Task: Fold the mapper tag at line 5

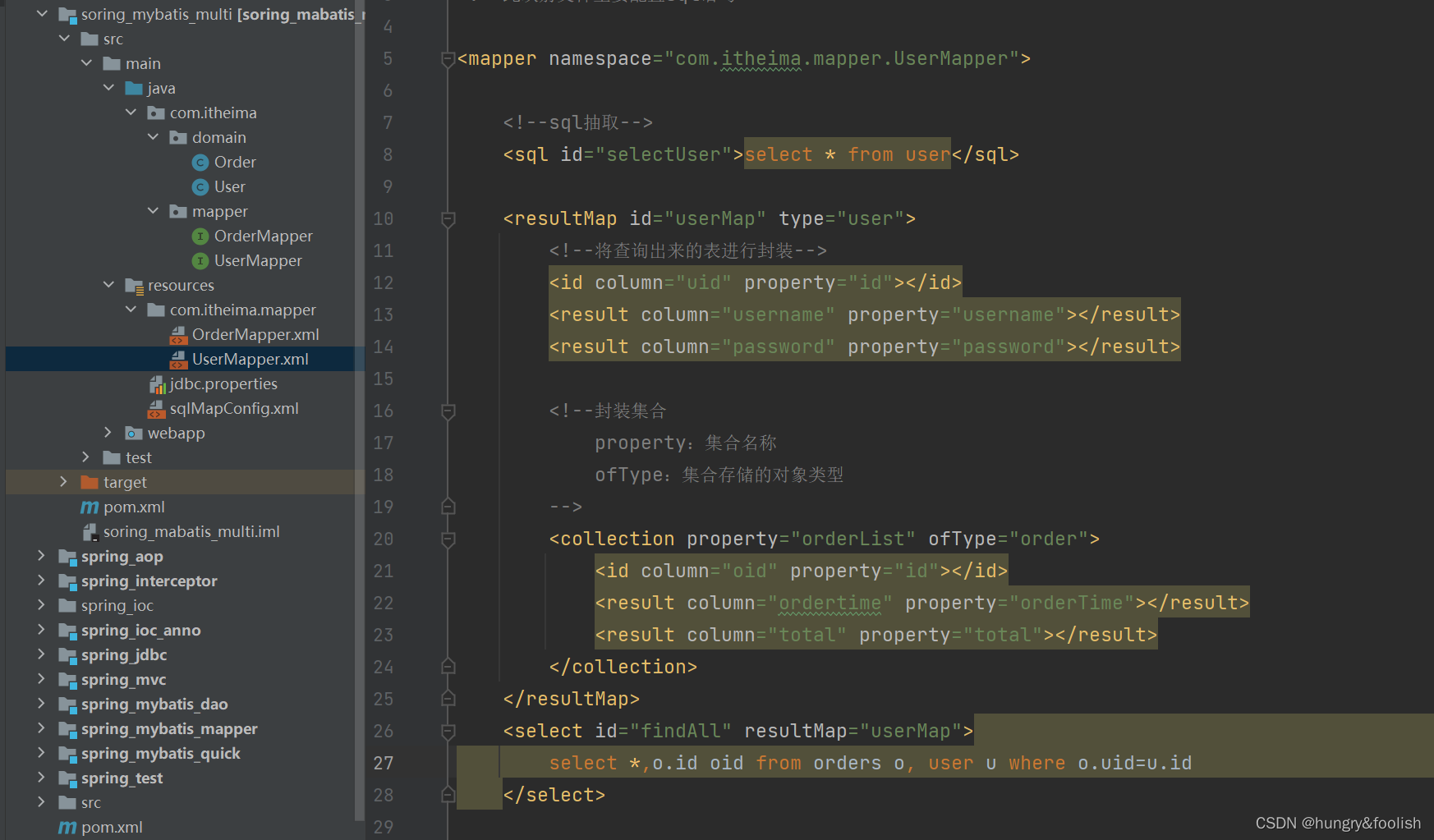Action: [x=448, y=59]
